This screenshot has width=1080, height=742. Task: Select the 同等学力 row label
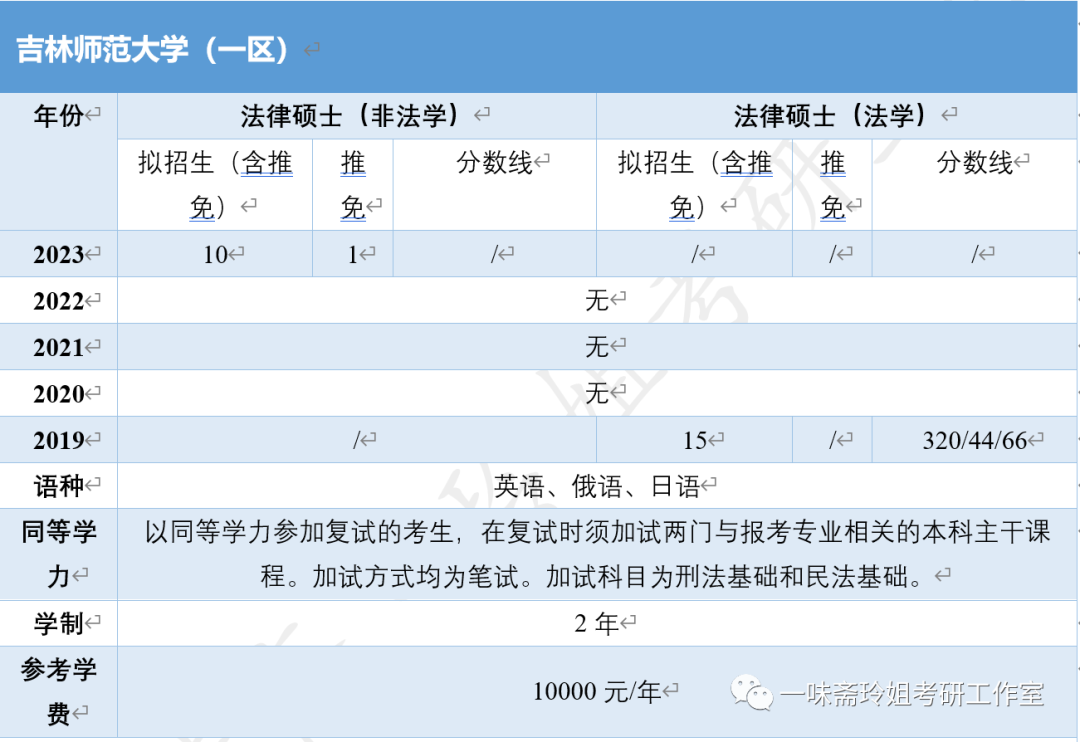click(x=59, y=554)
